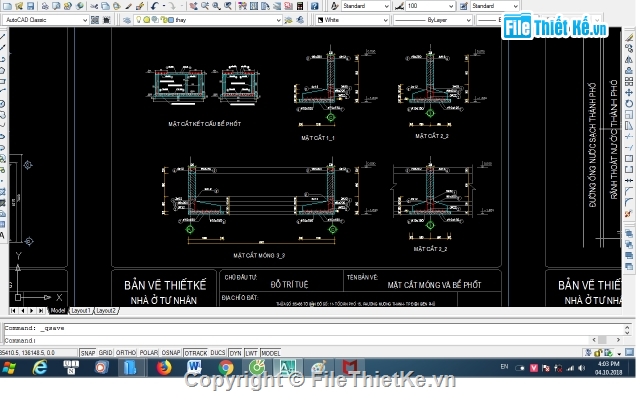Screen dimensions: 640x400
Task: Open the Layer Properties Manager icon
Action: click(x=127, y=20)
